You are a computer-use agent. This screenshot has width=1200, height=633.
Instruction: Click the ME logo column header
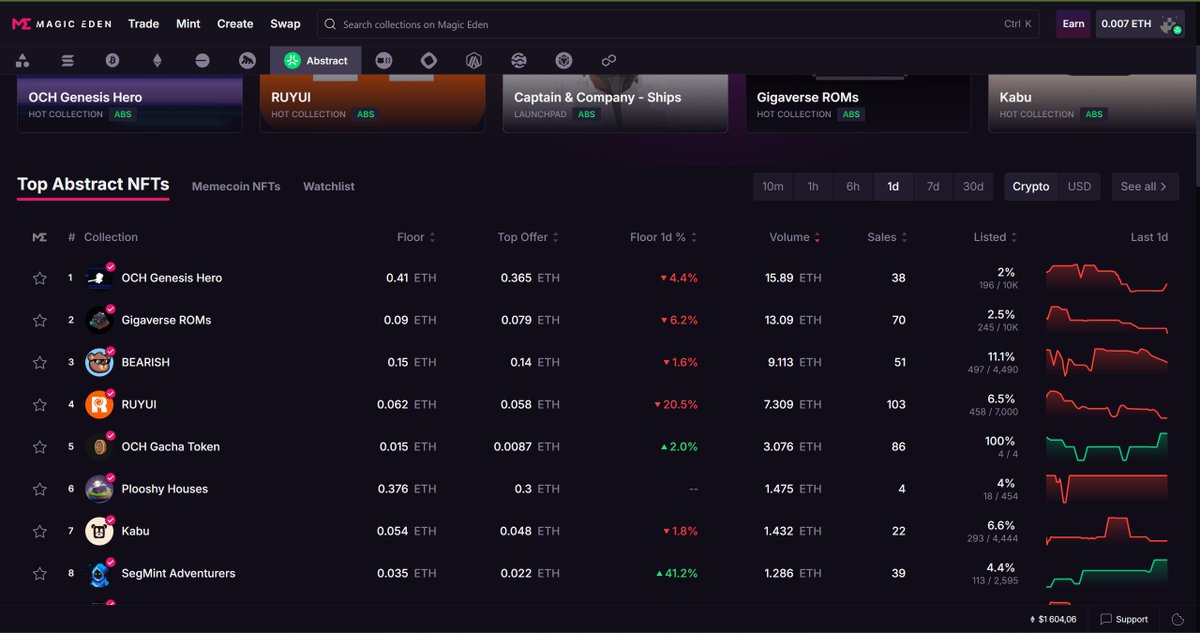coord(39,237)
